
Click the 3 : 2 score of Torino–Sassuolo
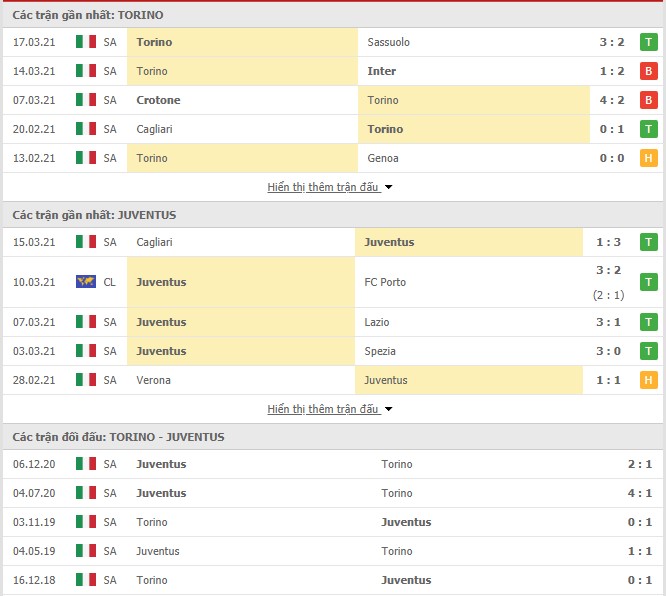[612, 42]
